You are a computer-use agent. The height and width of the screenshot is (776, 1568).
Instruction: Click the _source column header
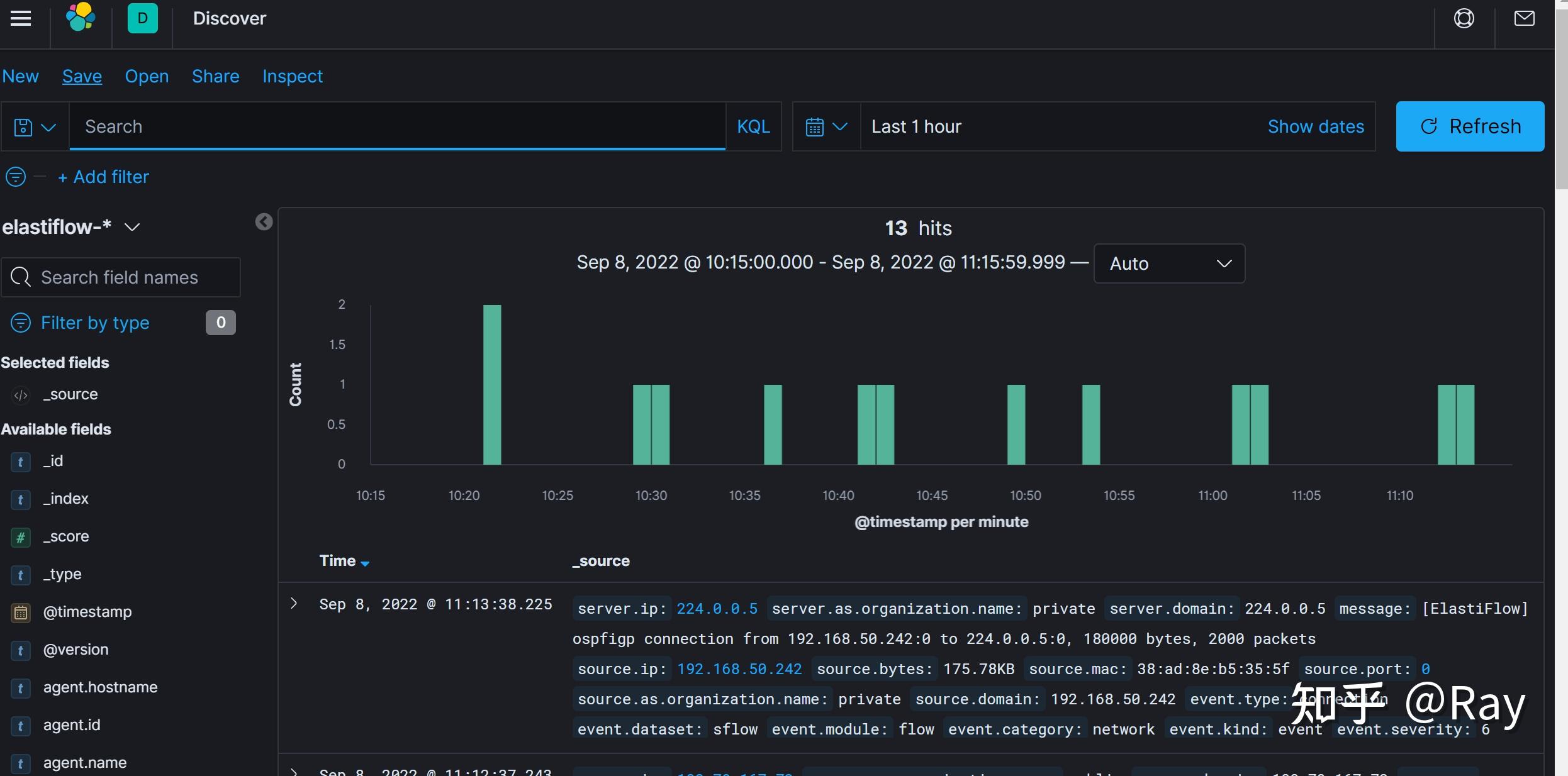point(601,560)
